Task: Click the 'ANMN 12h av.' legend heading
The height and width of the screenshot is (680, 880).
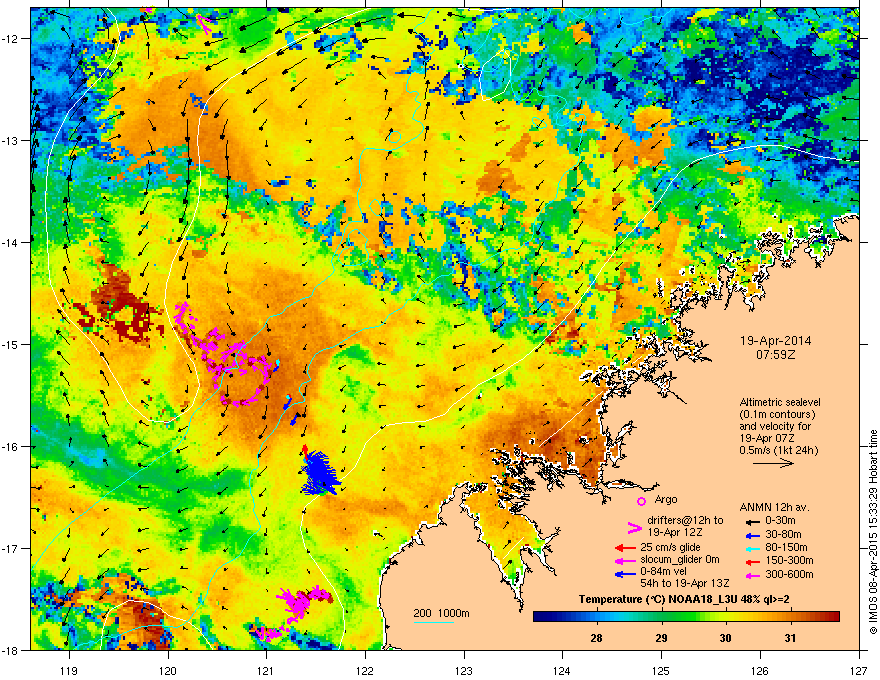Action: tap(774, 508)
